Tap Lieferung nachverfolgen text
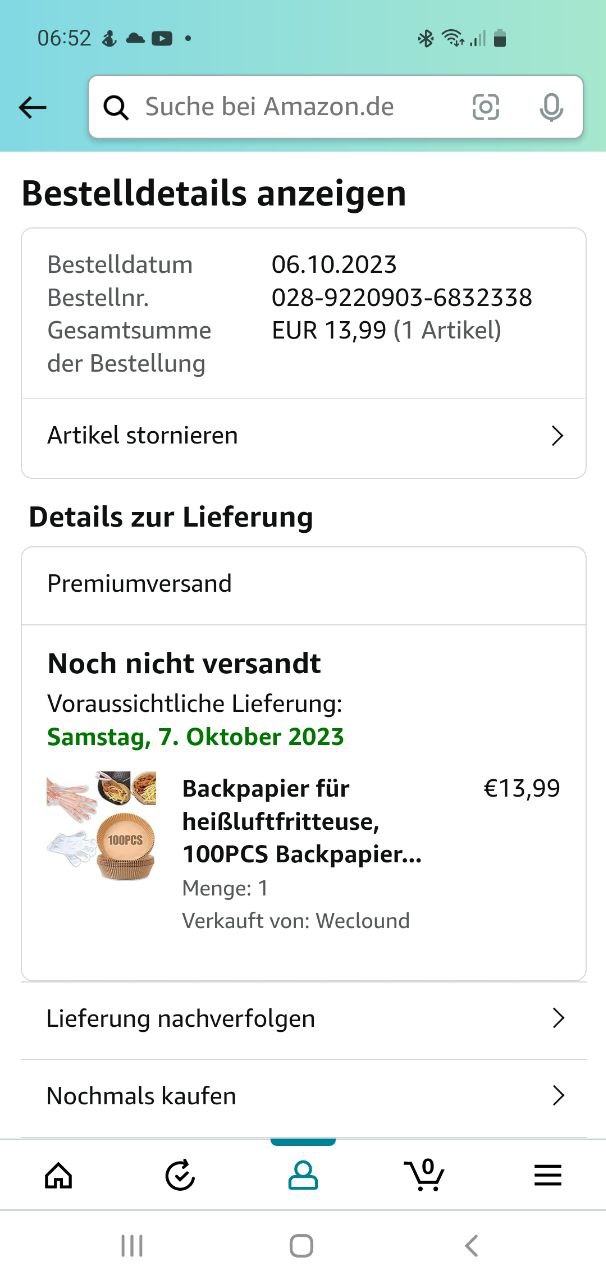606x1280 pixels. coord(180,1018)
